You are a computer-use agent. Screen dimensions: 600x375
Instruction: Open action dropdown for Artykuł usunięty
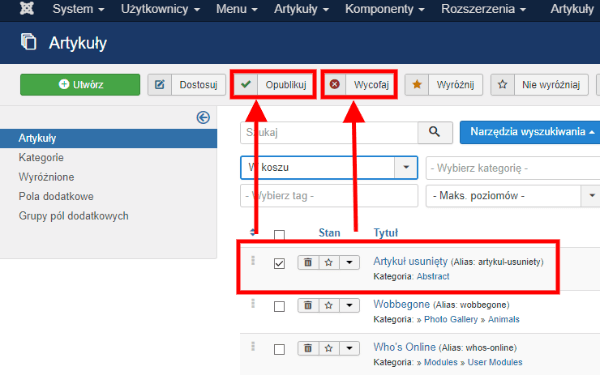[349, 262]
